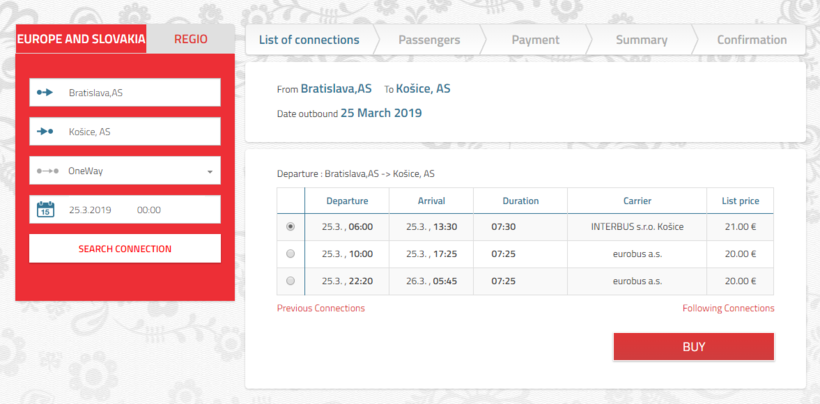Click the departure time field 00:00
This screenshot has height=404, width=820.
(149, 210)
